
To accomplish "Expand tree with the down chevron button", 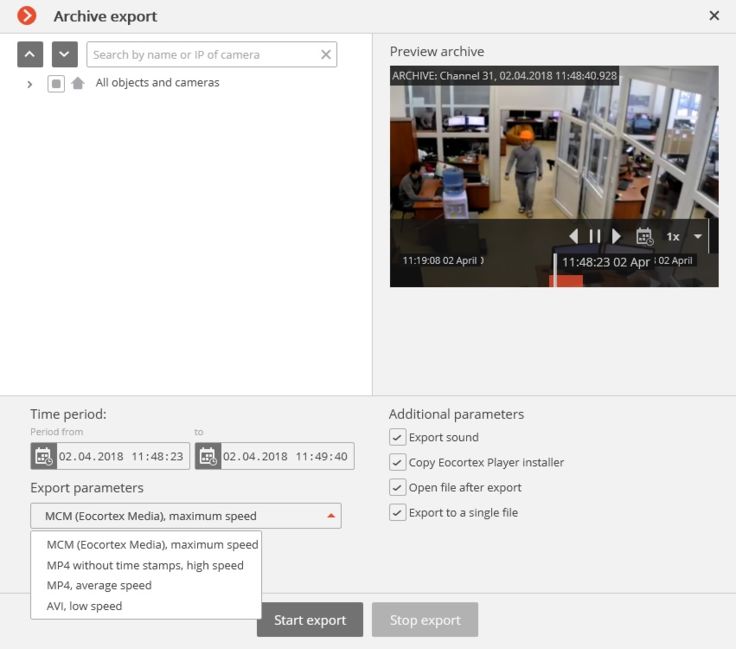I will point(65,54).
